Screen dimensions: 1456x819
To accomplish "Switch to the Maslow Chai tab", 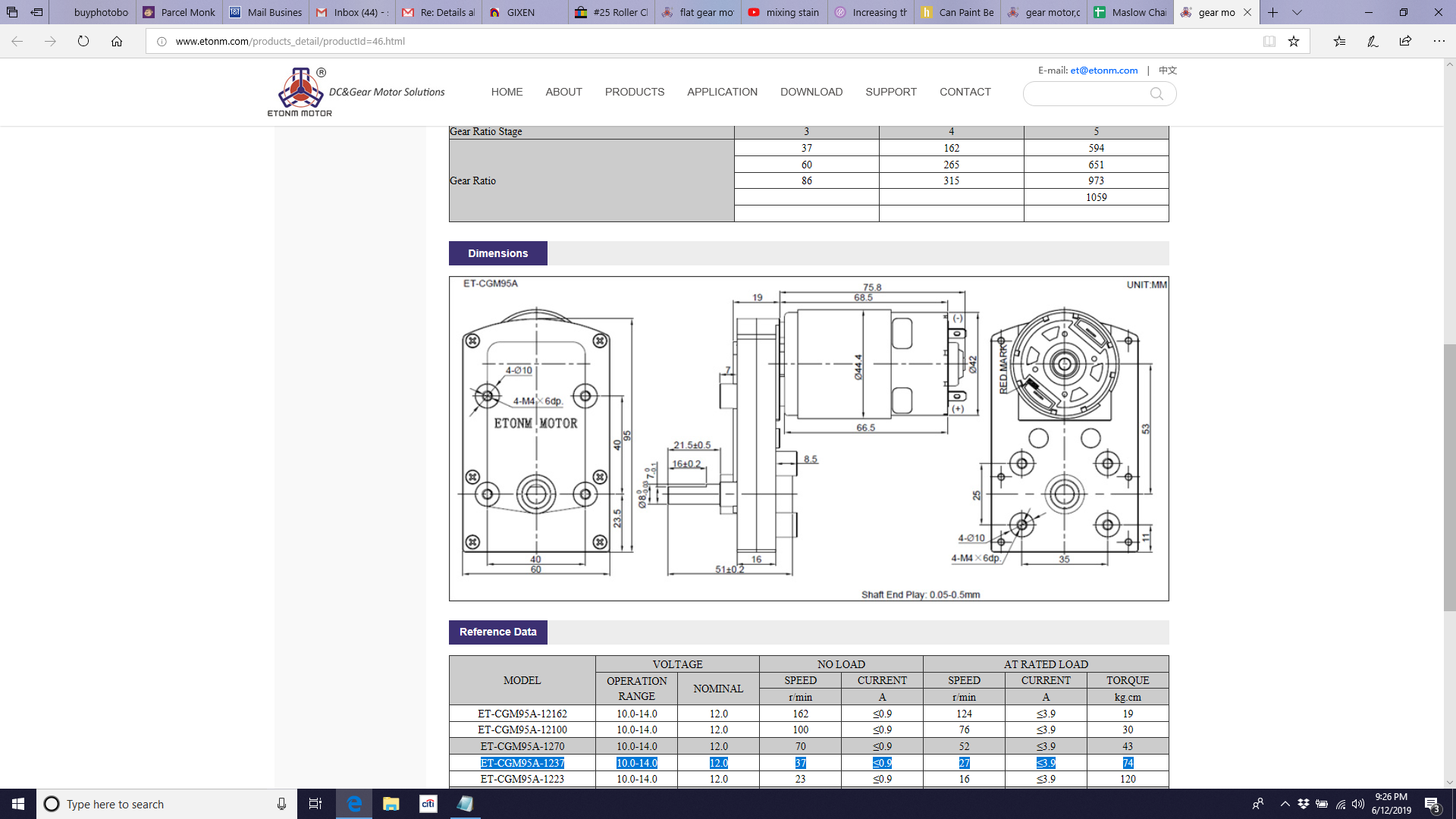I will (x=1130, y=12).
